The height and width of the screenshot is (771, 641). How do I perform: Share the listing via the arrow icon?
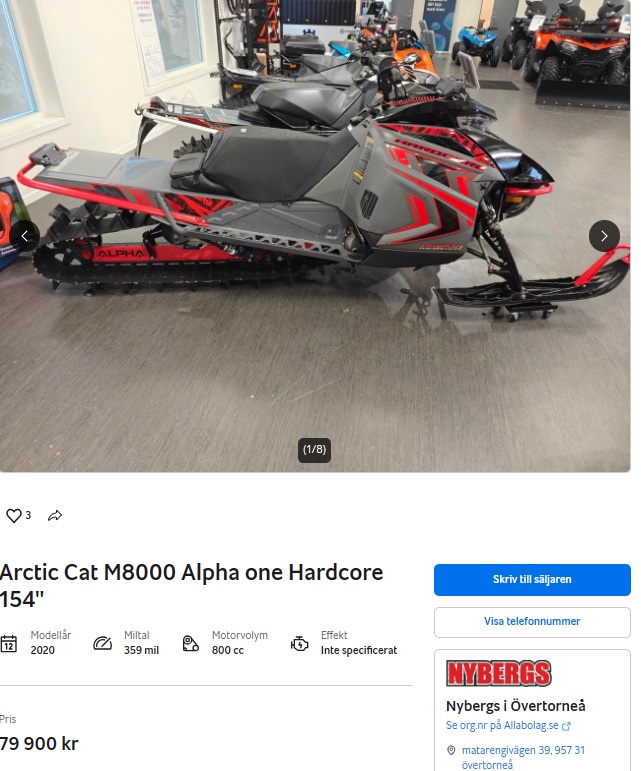[x=55, y=516]
